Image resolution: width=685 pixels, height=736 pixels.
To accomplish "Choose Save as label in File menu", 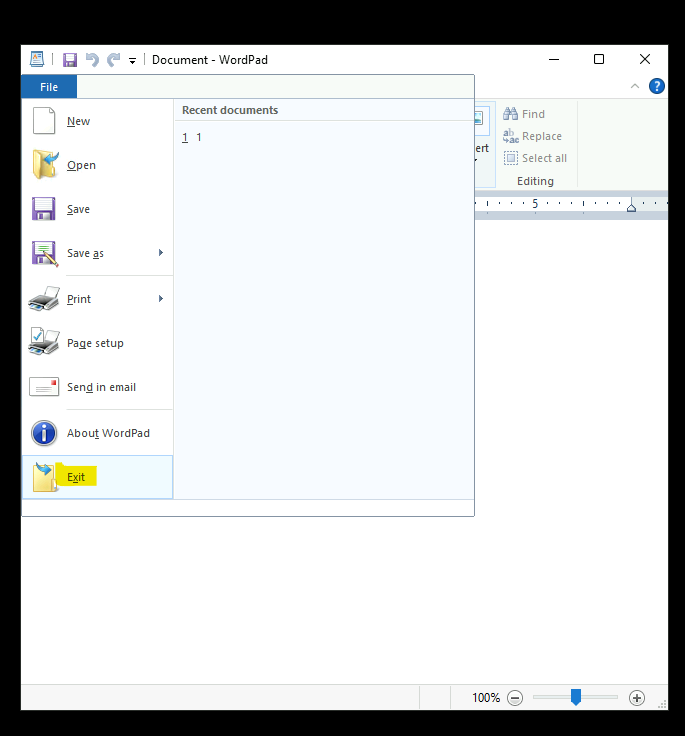I will pyautogui.click(x=85, y=253).
